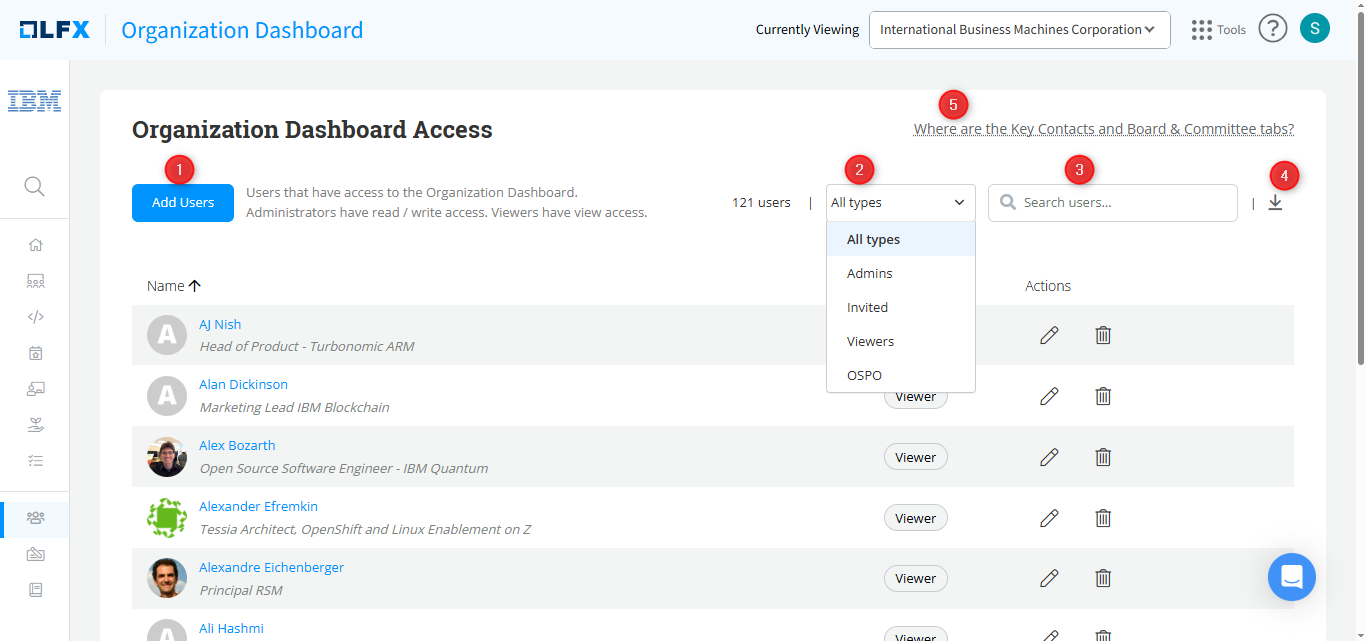Screen dimensions: 1366x641
Task: Open the help question mark icon
Action: [x=1272, y=29]
